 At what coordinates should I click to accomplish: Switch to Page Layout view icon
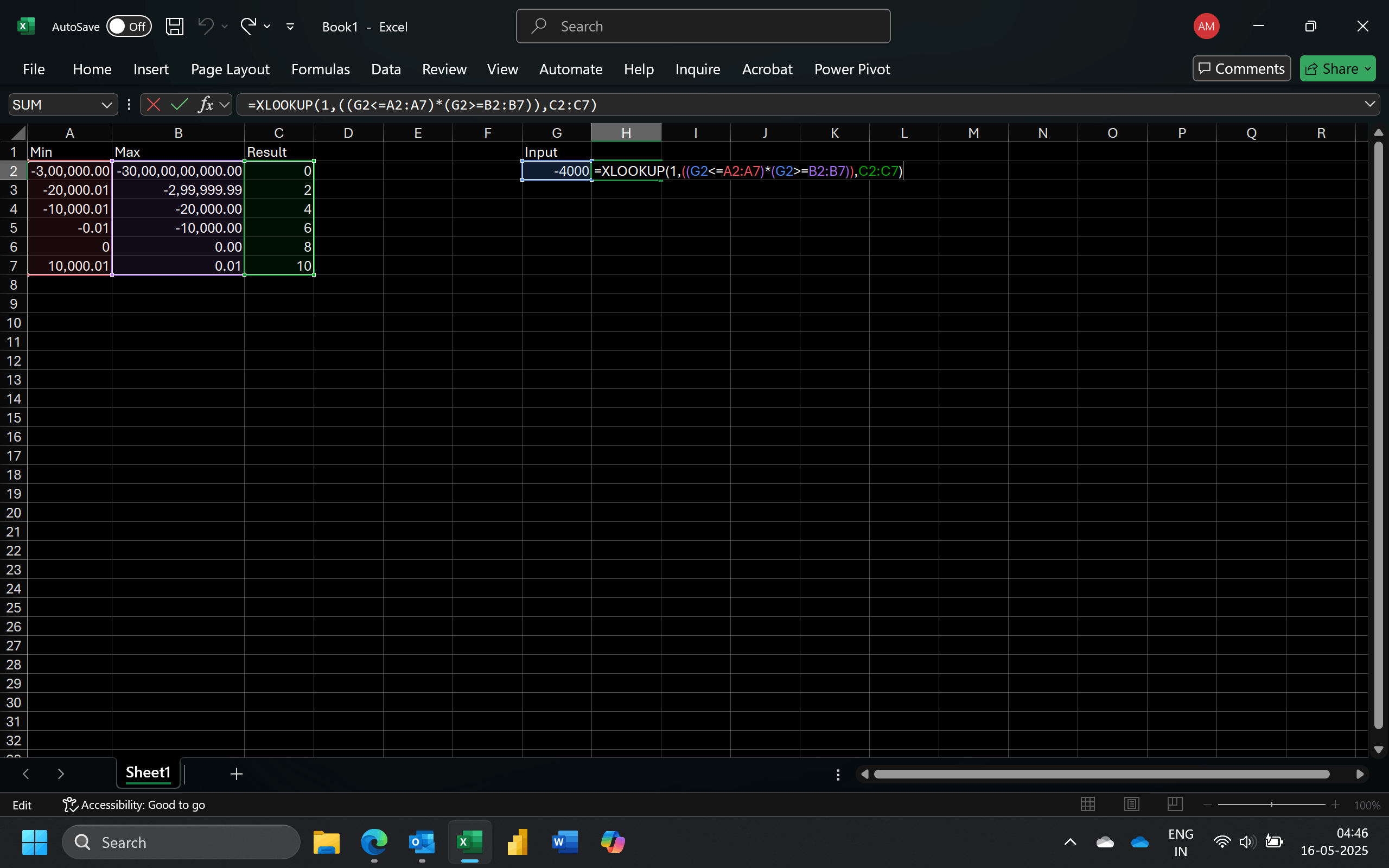[x=1131, y=805]
